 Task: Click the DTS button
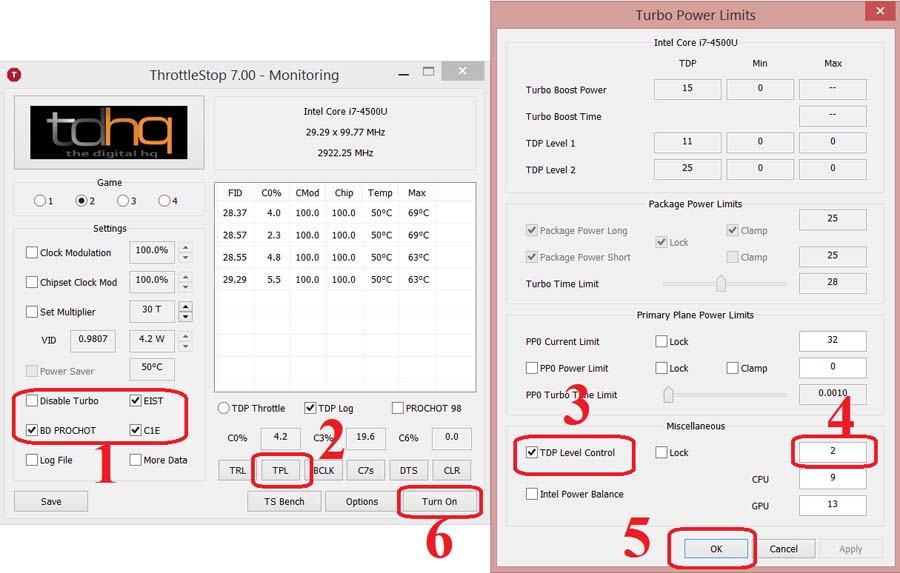pos(409,470)
